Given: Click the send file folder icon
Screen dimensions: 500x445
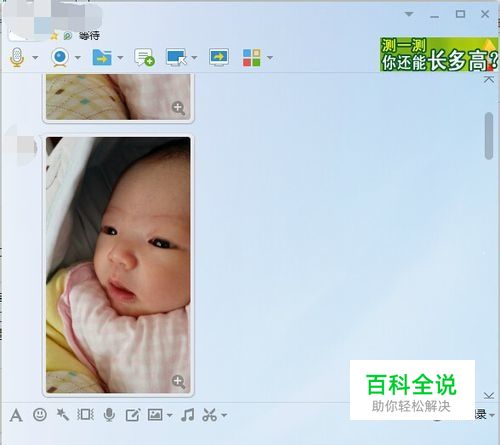Looking at the screenshot, I should [x=102, y=57].
